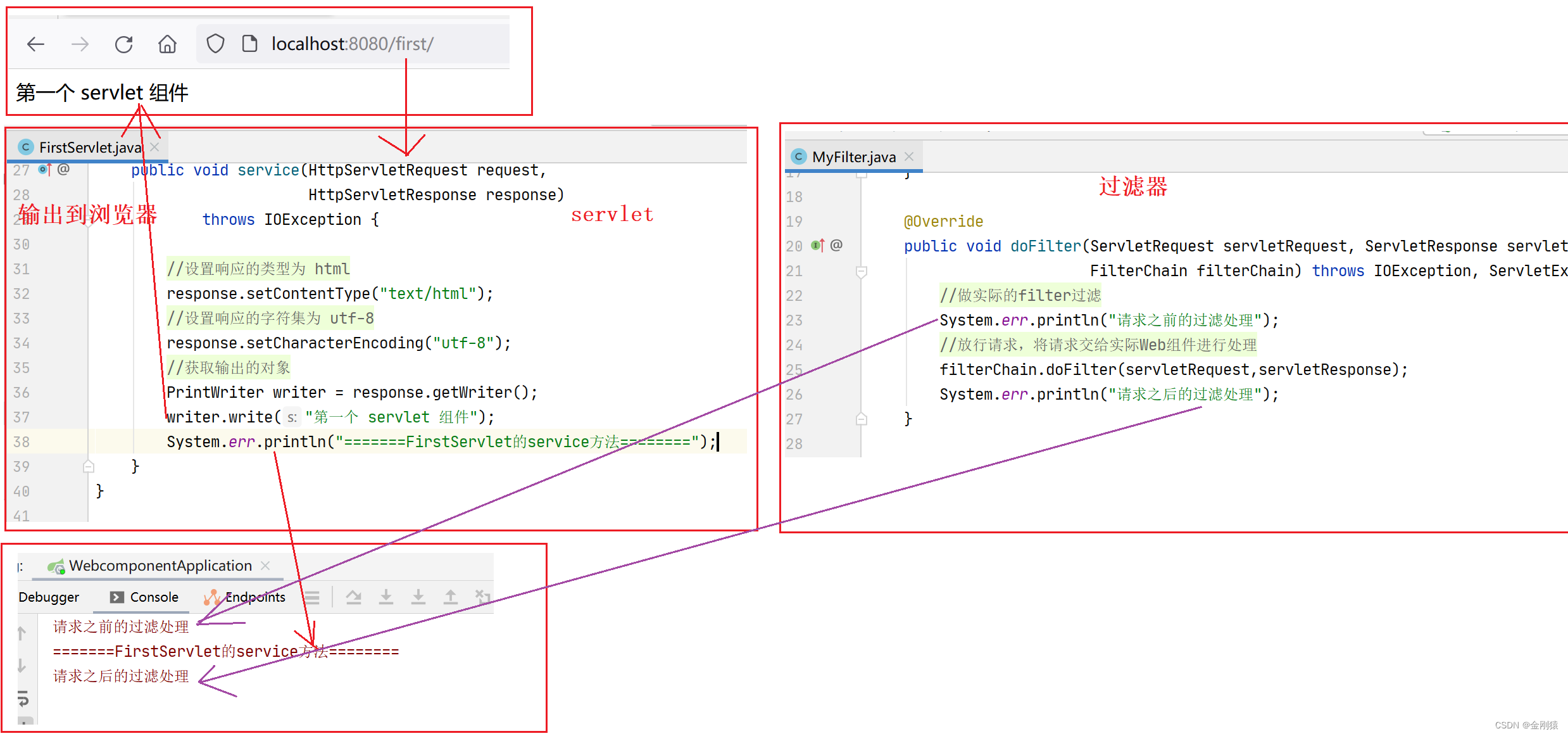Image resolution: width=1568 pixels, height=736 pixels.
Task: Click the browser forward arrow
Action: tap(80, 44)
